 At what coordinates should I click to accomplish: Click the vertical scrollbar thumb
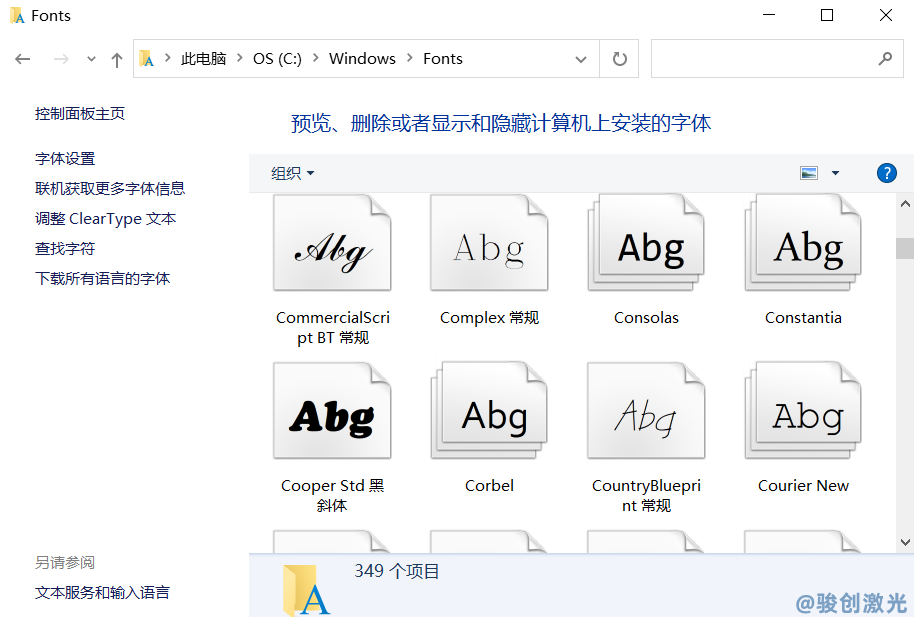coord(906,248)
